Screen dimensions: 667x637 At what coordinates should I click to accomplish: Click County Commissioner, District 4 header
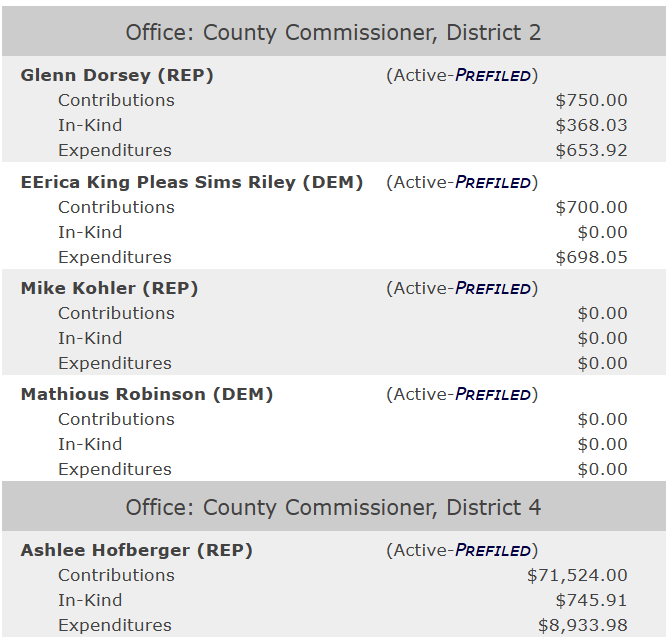(x=333, y=507)
